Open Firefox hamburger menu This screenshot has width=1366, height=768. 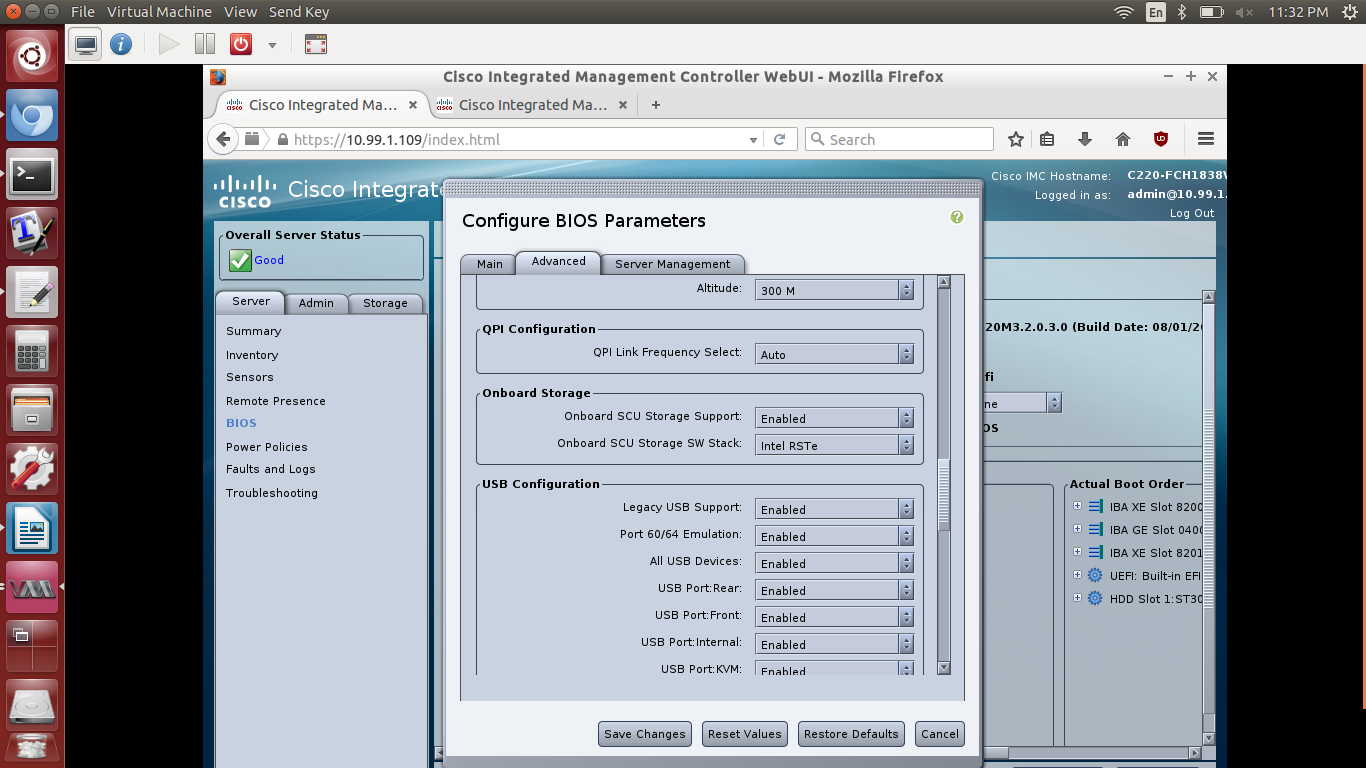1206,139
